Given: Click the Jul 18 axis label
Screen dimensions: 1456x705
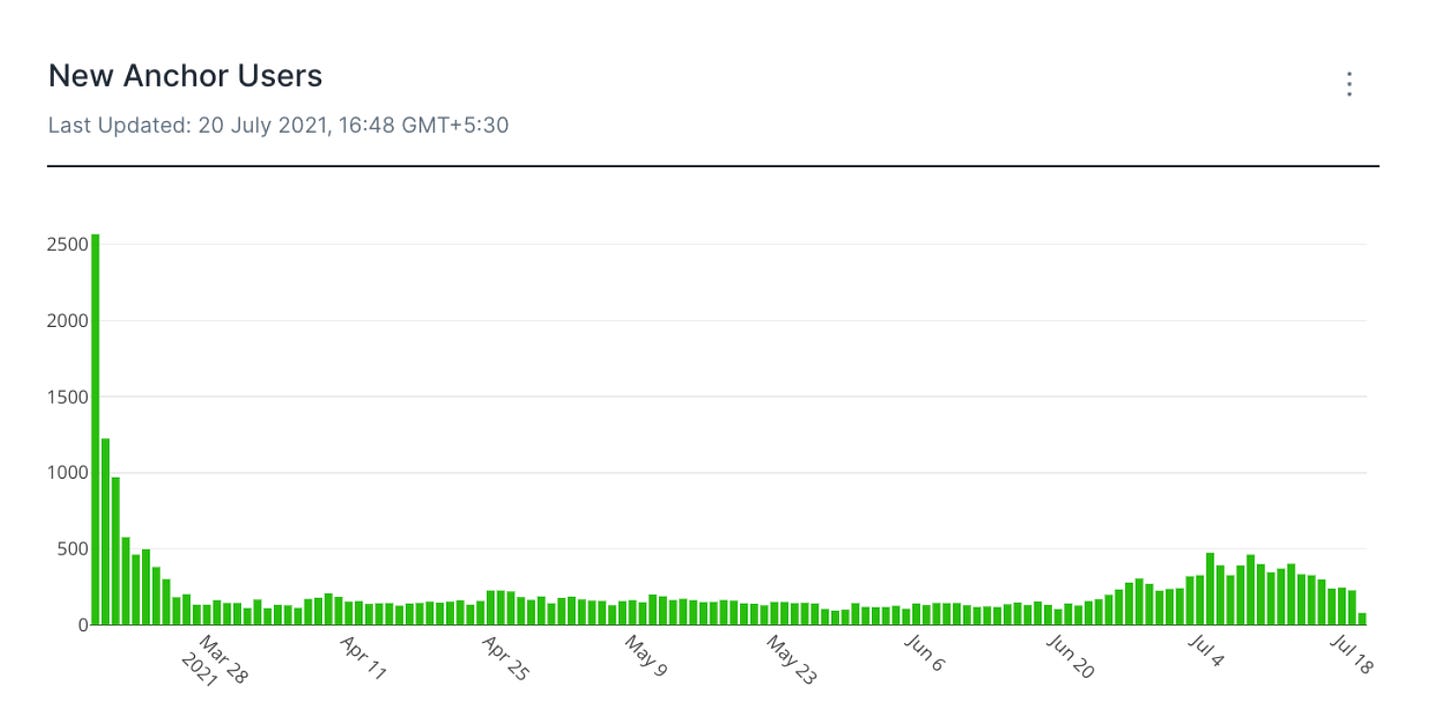Looking at the screenshot, I should 1352,654.
